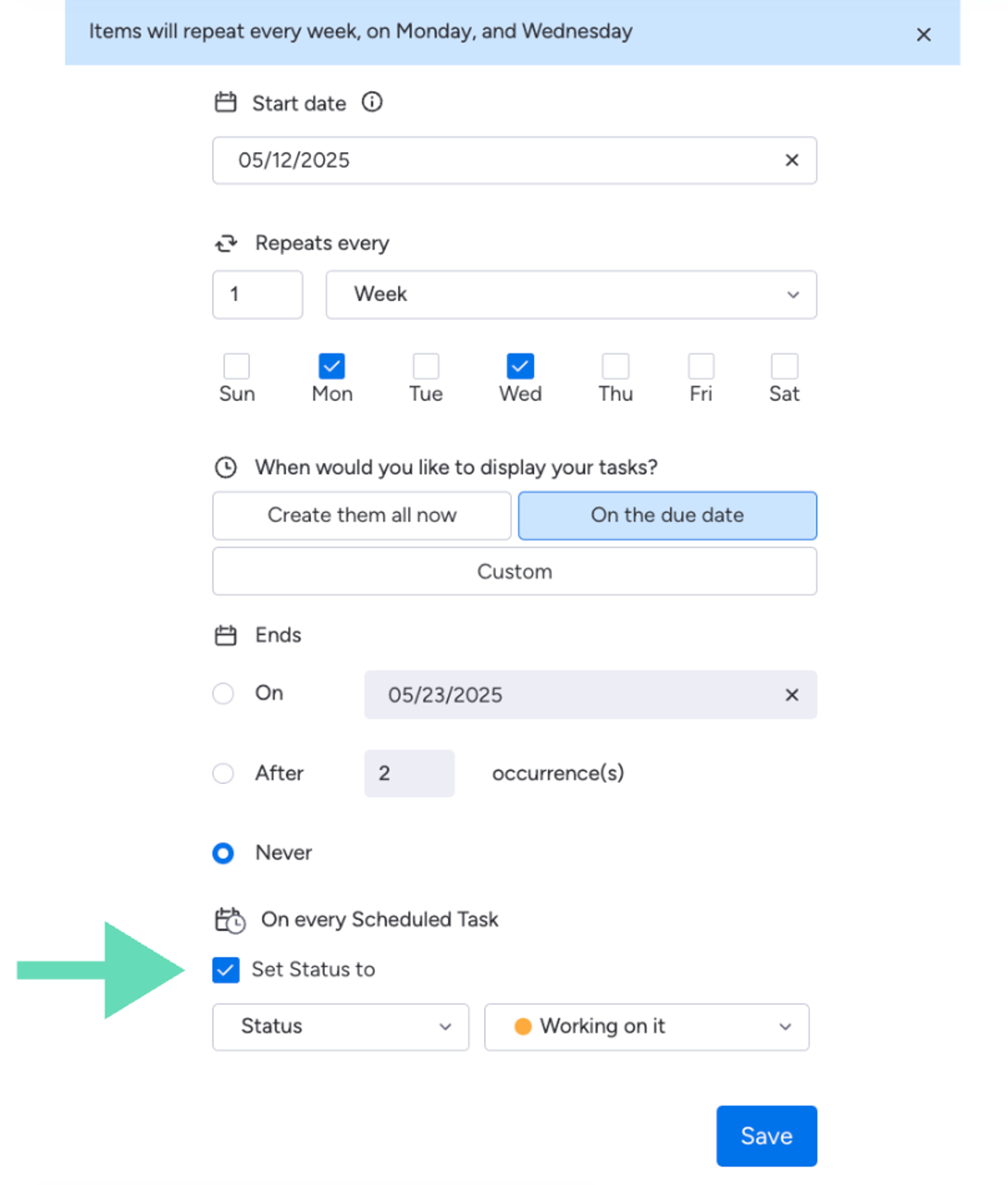Click the Save button
This screenshot has width=1008, height=1185.
[x=766, y=1136]
